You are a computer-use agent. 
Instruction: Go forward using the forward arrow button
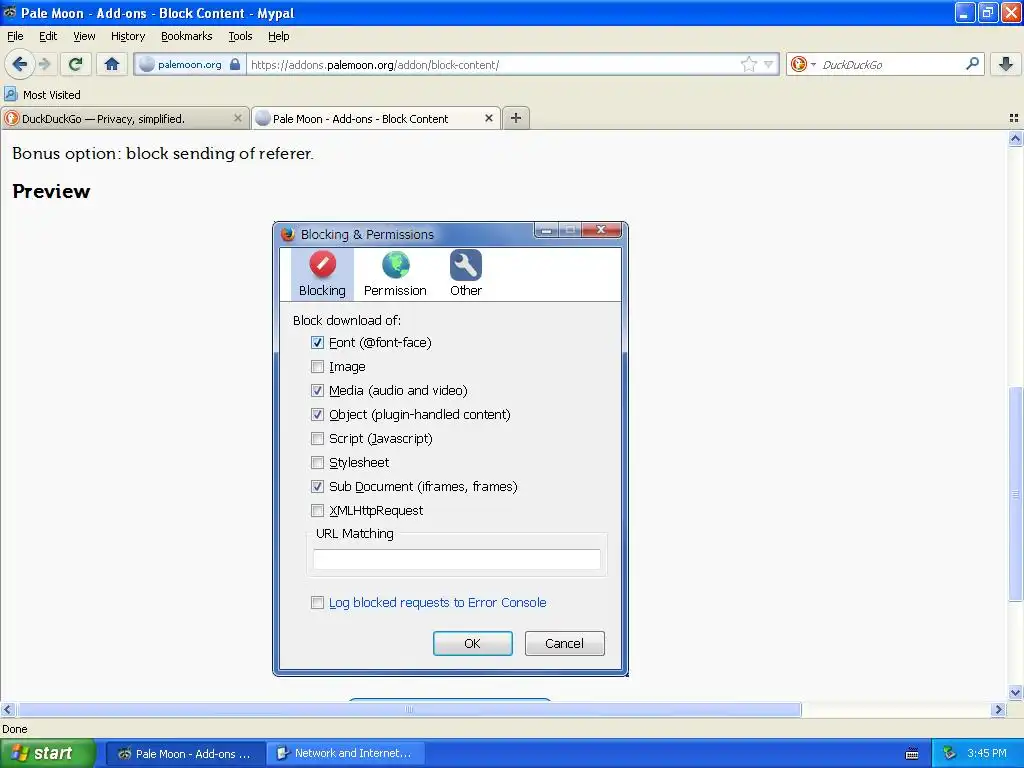point(44,64)
